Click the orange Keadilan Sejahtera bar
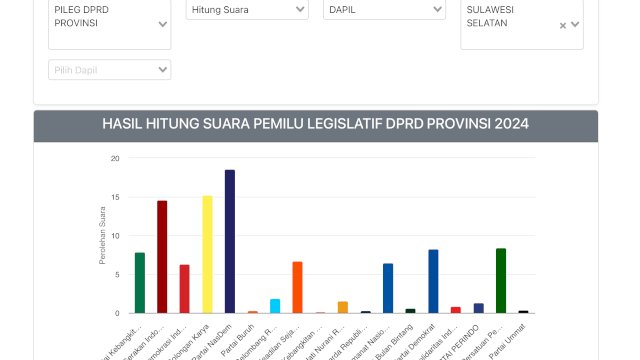Image resolution: width=640 pixels, height=360 pixels. point(298,287)
